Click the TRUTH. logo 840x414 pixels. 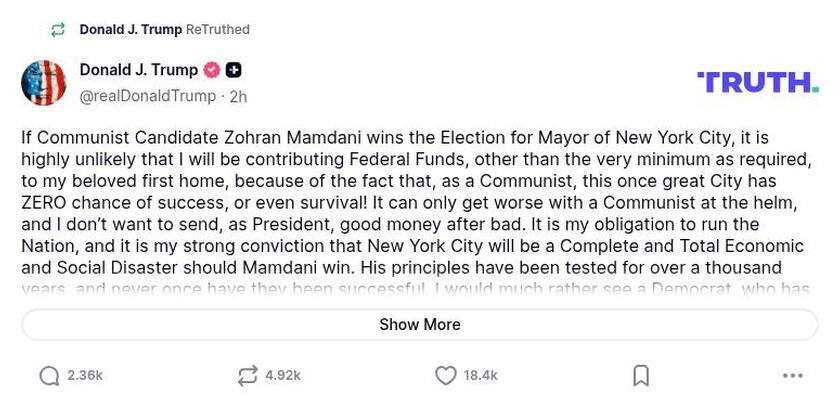pyautogui.click(x=757, y=82)
